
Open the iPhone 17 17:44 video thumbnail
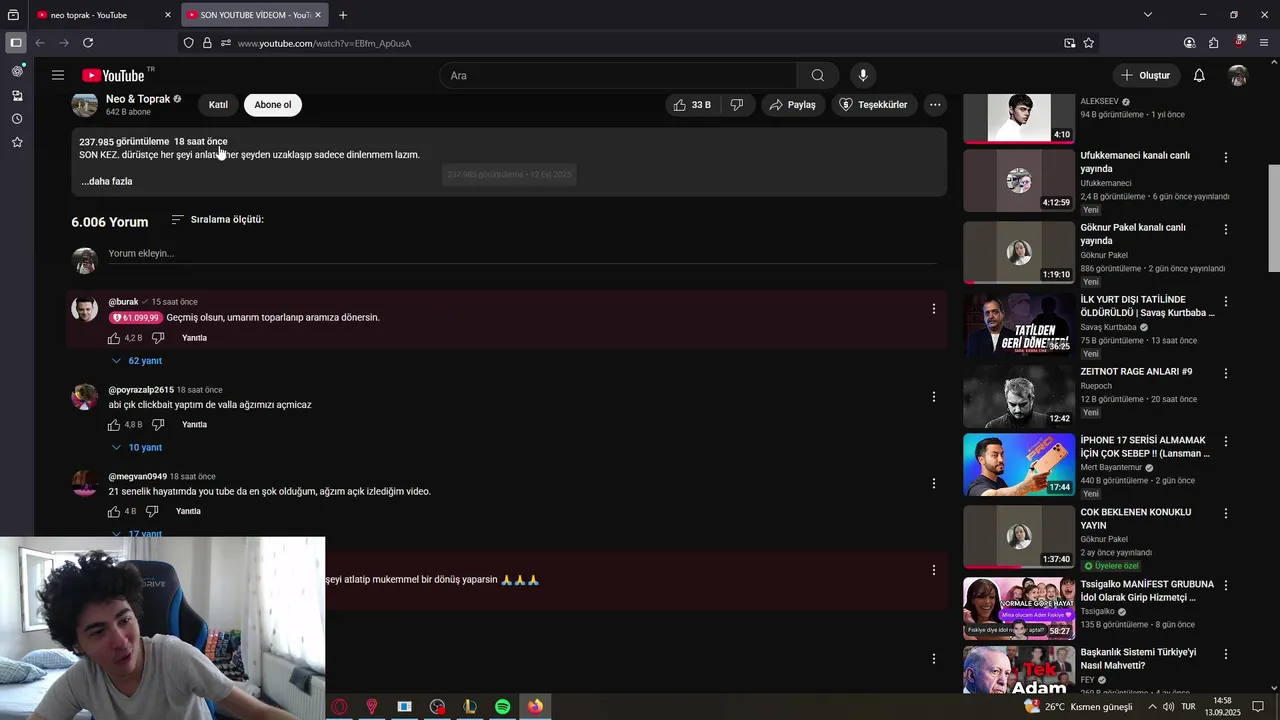coord(1019,465)
